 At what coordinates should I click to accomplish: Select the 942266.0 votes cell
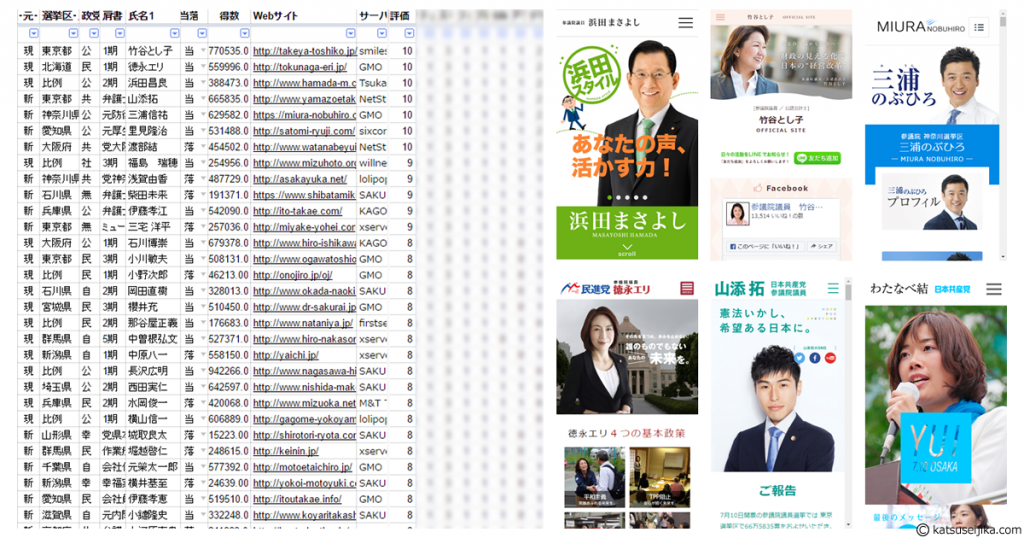(228, 371)
